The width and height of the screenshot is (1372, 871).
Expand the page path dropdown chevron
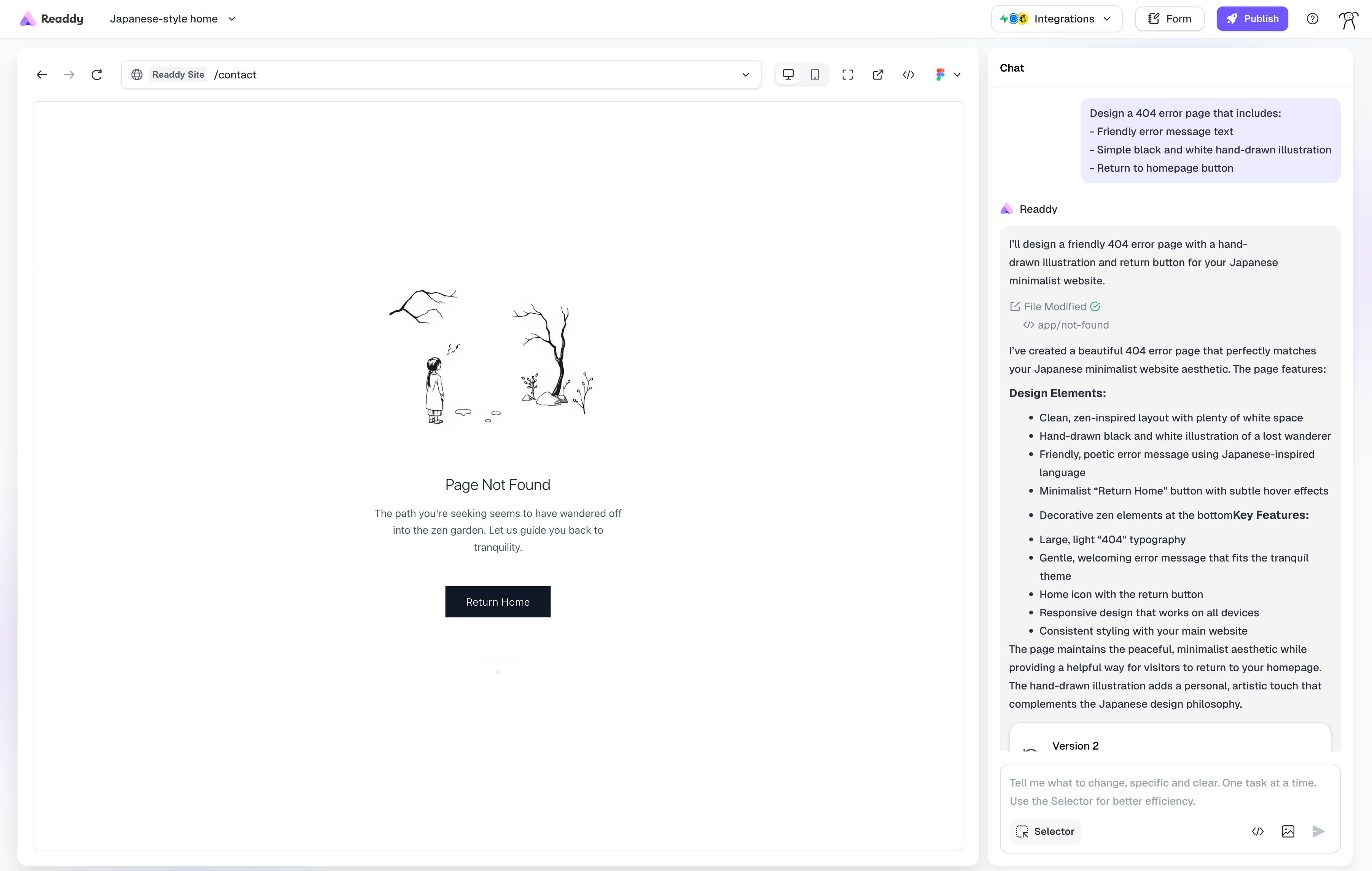click(745, 75)
